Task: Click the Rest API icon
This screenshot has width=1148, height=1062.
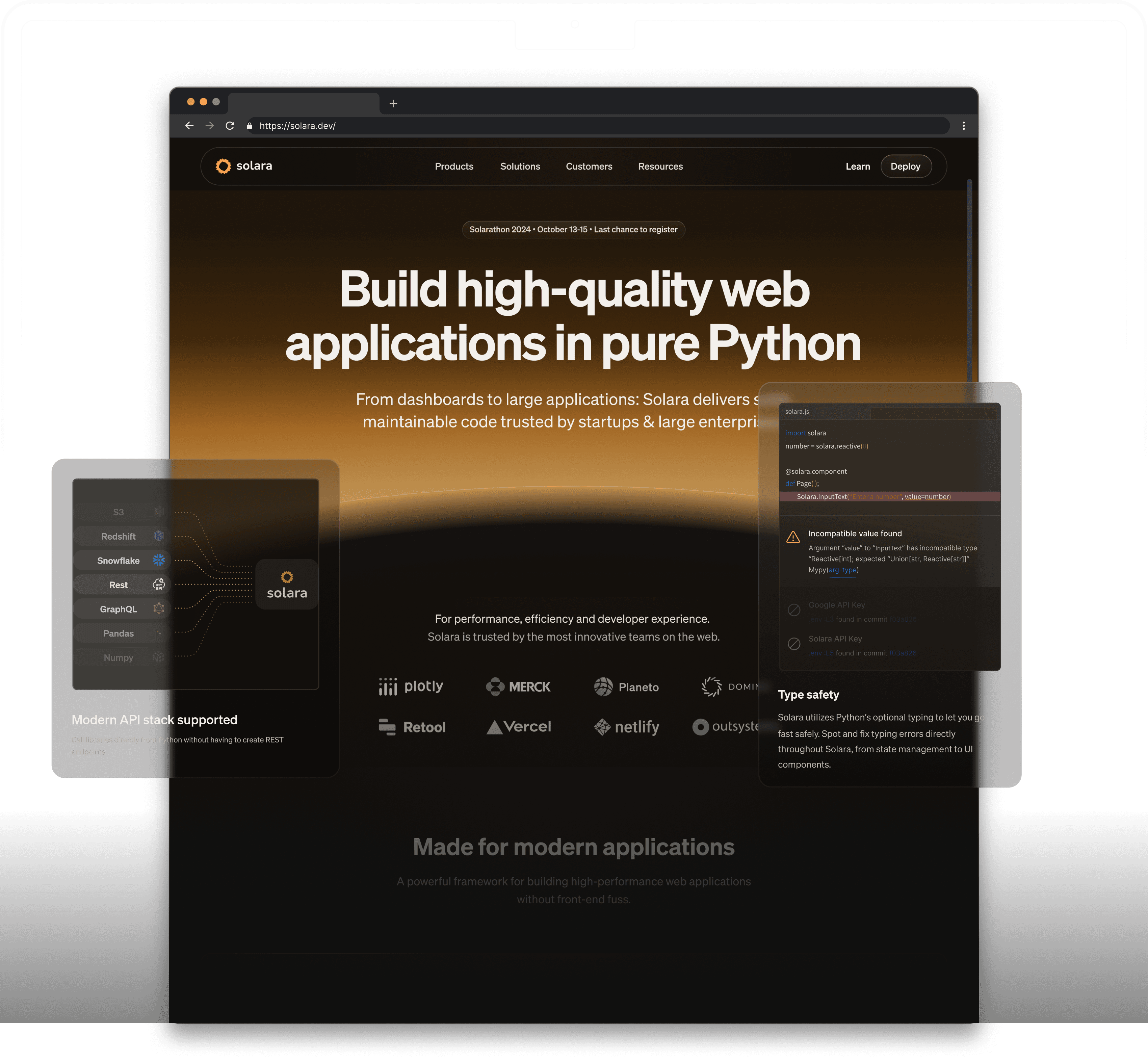Action: (159, 585)
